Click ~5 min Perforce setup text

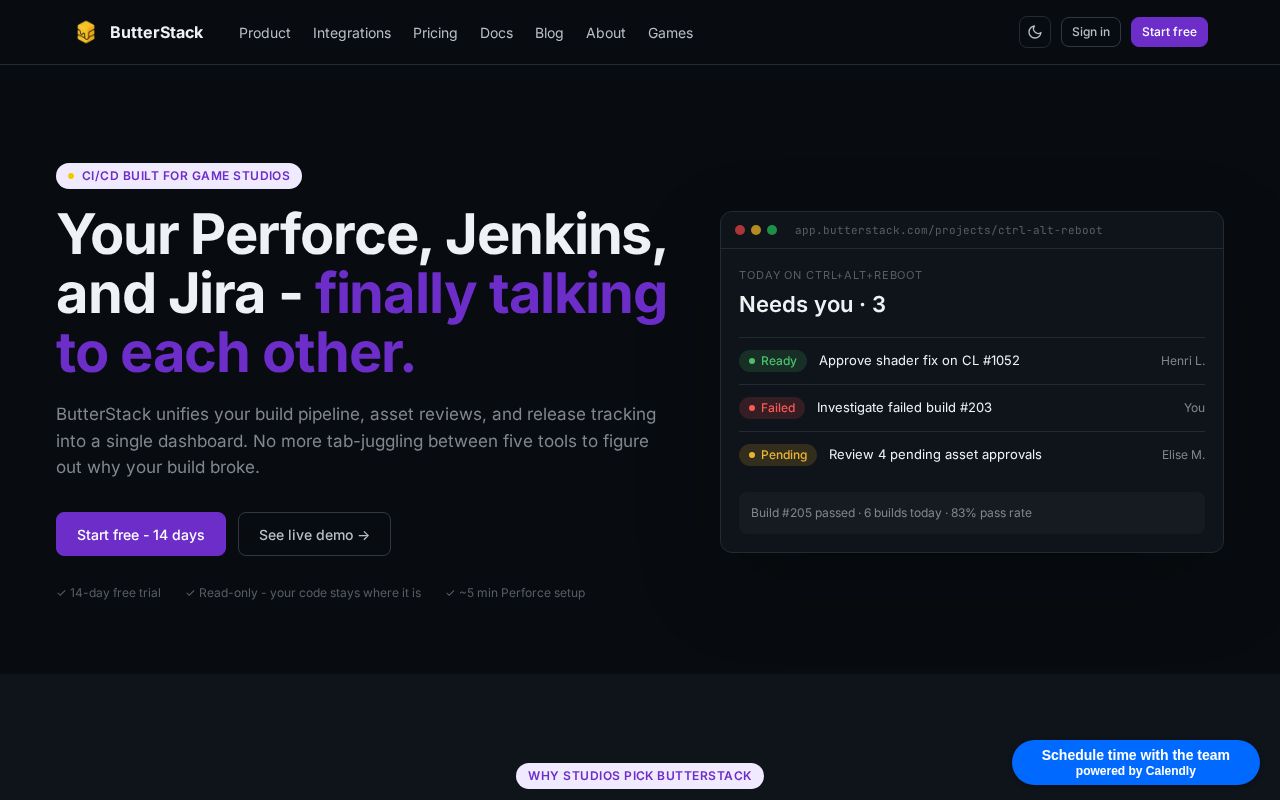tap(515, 593)
